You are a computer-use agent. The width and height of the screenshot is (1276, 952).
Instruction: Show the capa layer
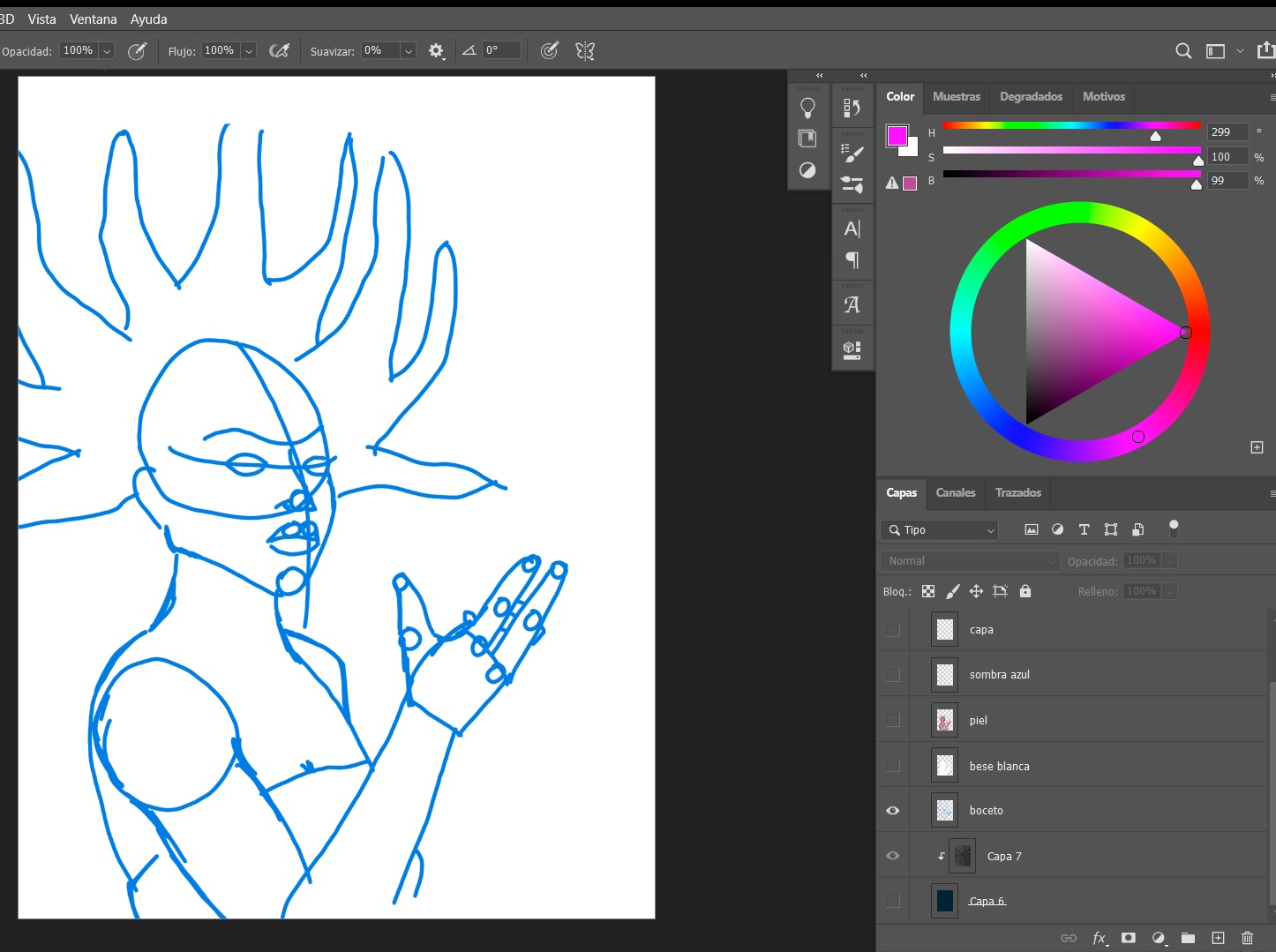[x=893, y=629]
